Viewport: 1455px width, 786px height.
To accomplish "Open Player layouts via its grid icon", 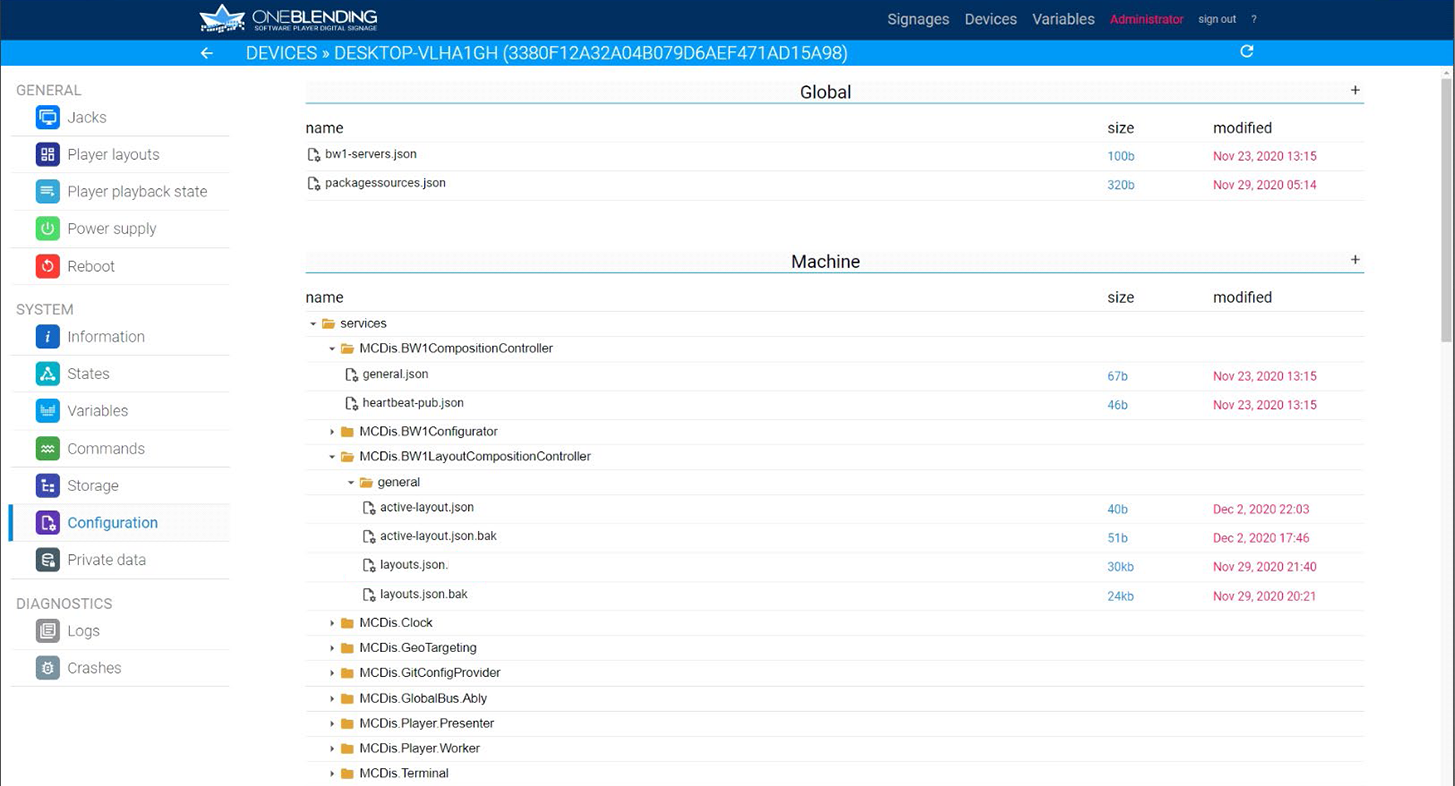I will [x=47, y=155].
